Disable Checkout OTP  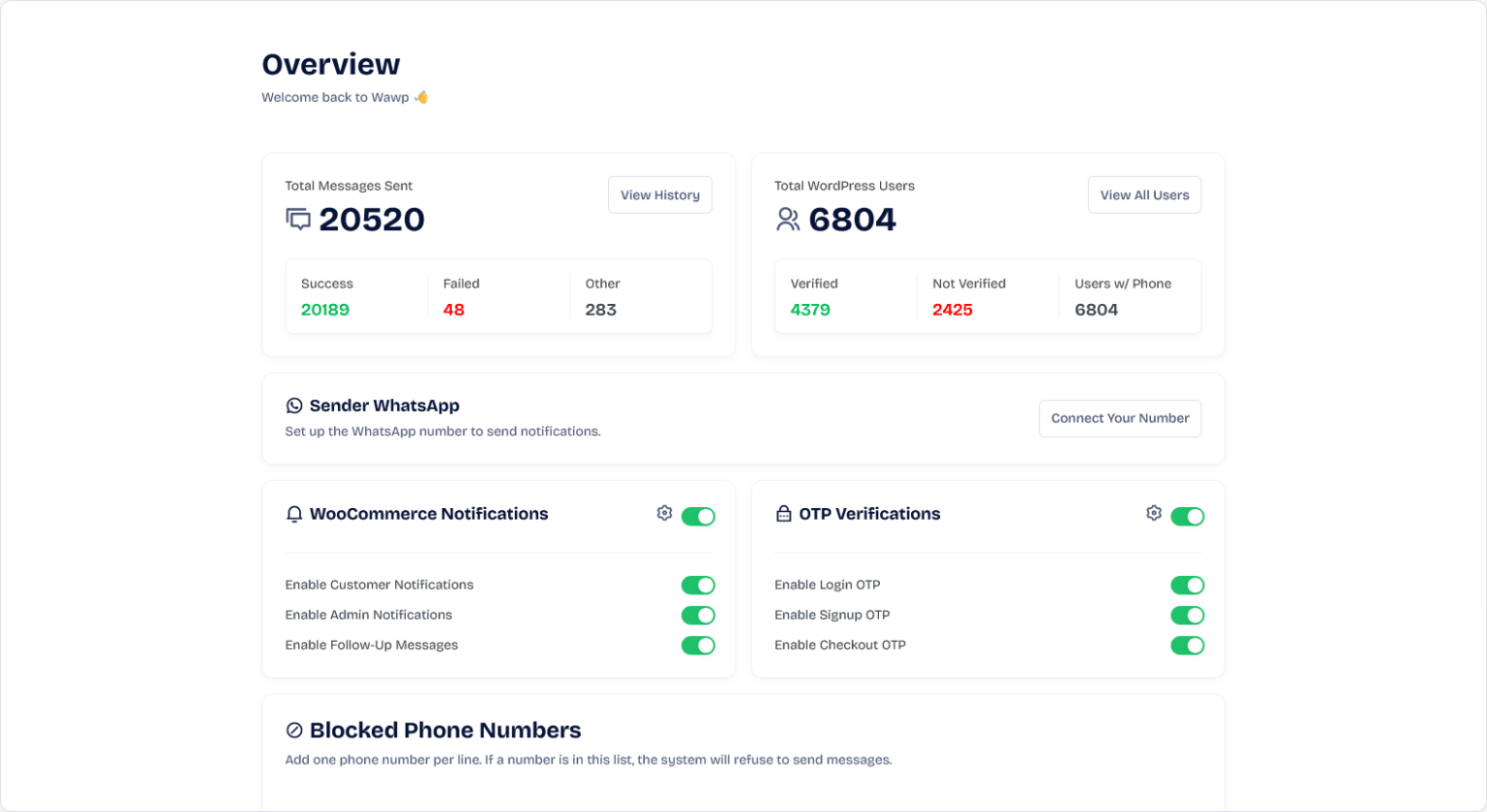tap(1189, 645)
